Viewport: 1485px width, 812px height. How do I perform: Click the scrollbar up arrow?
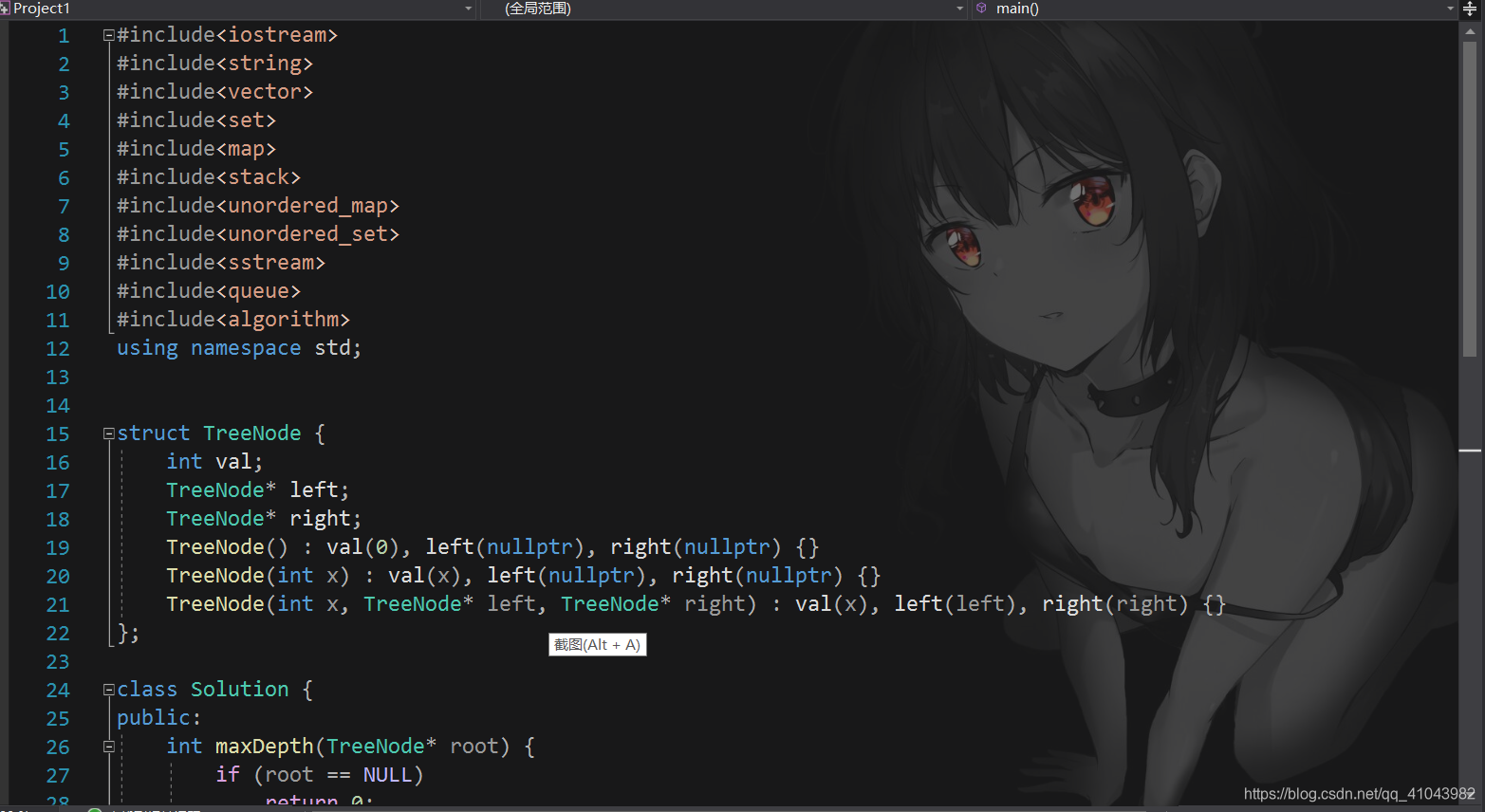tap(1470, 30)
